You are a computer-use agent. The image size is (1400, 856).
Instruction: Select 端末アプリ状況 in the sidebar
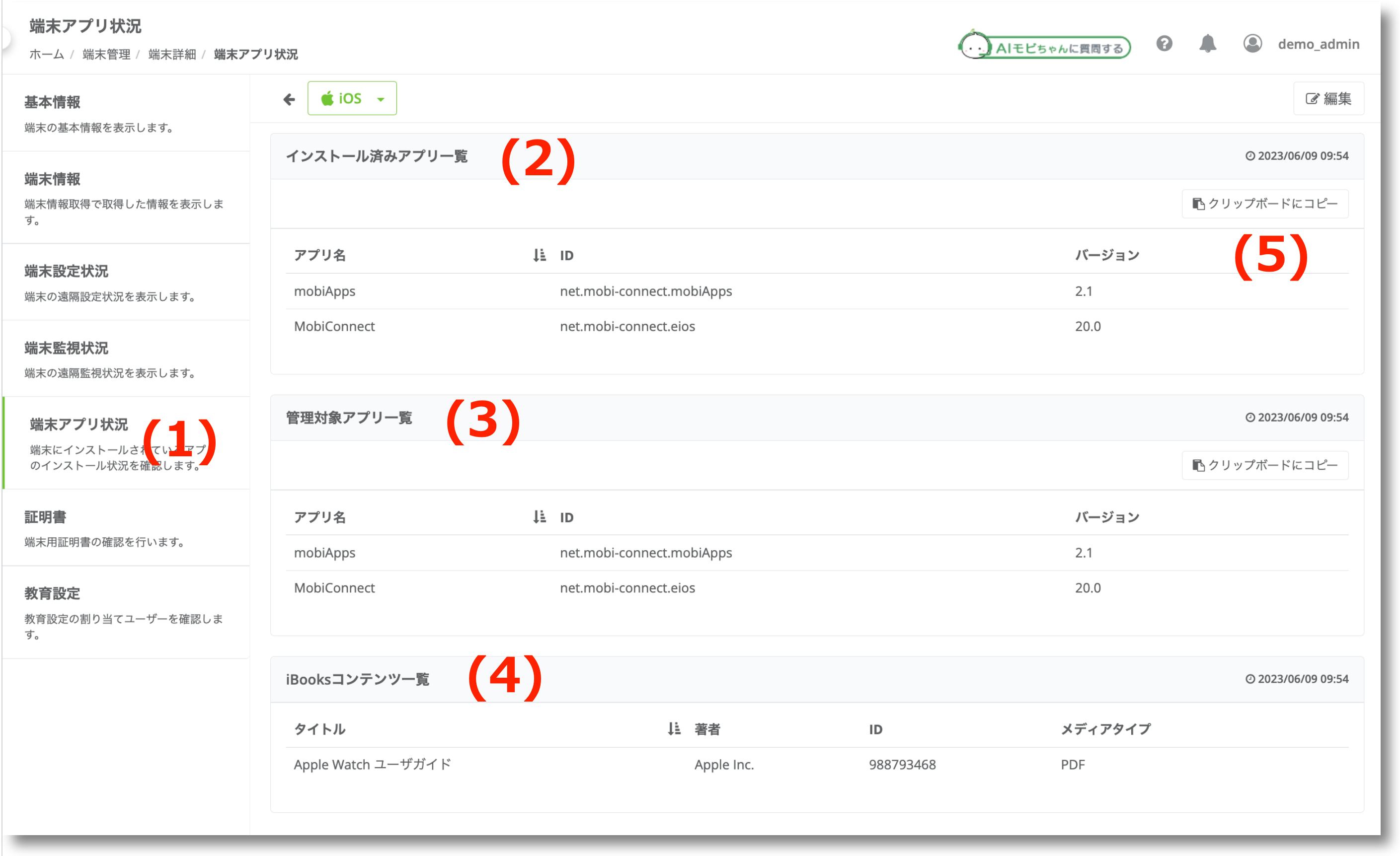tap(126, 443)
